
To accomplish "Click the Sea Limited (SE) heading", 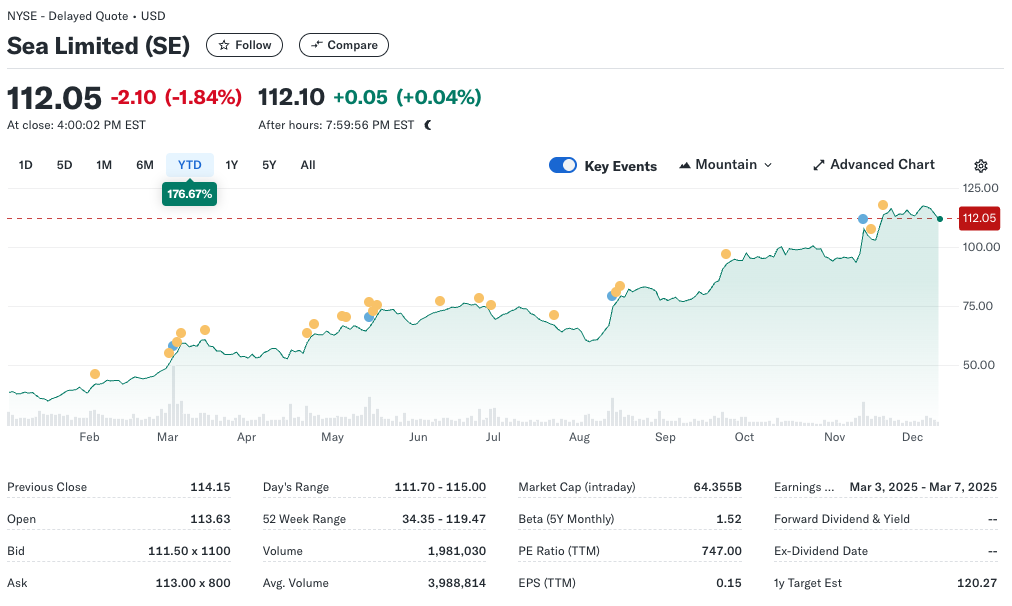I will point(99,46).
